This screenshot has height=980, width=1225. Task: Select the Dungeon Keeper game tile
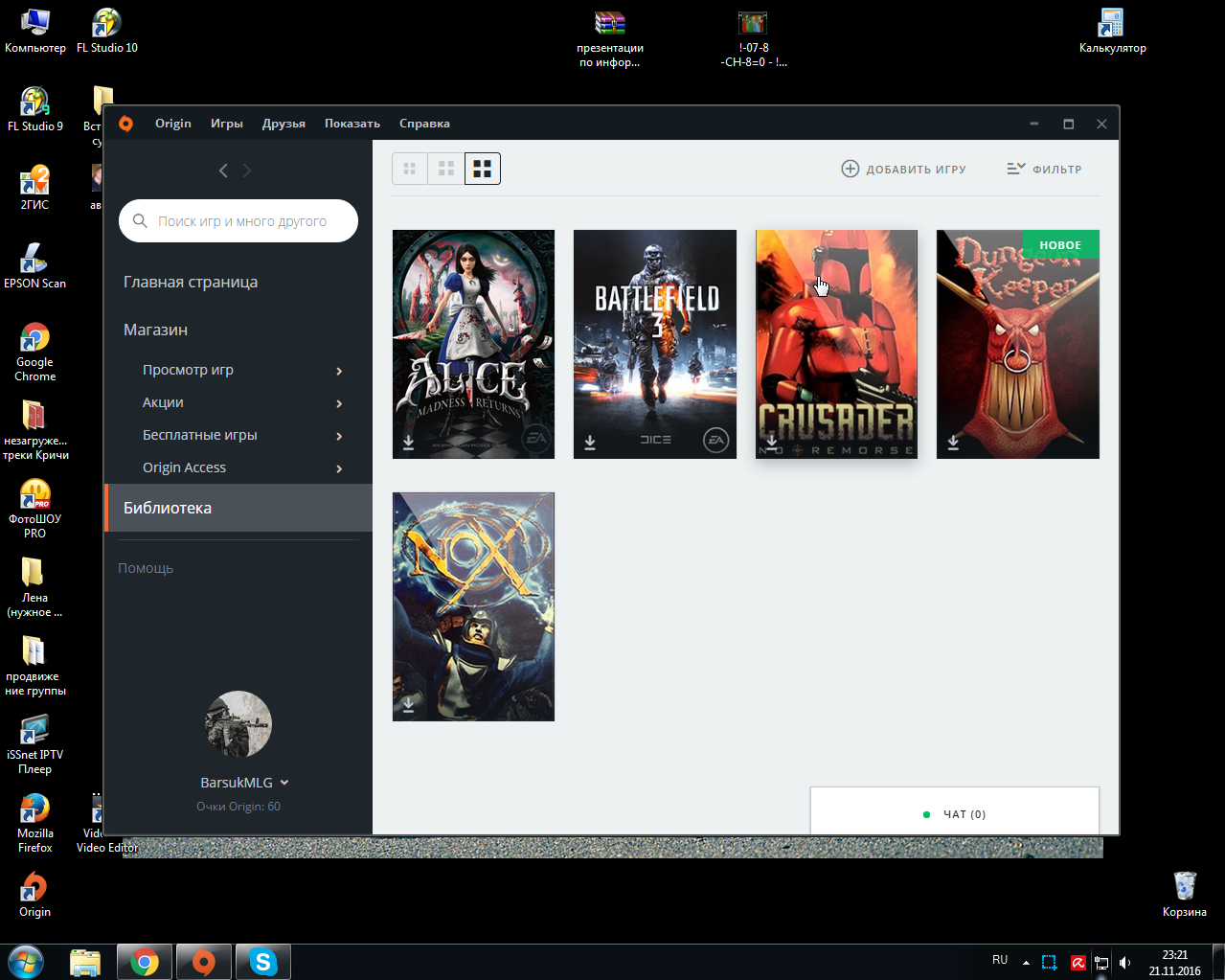(x=1018, y=344)
